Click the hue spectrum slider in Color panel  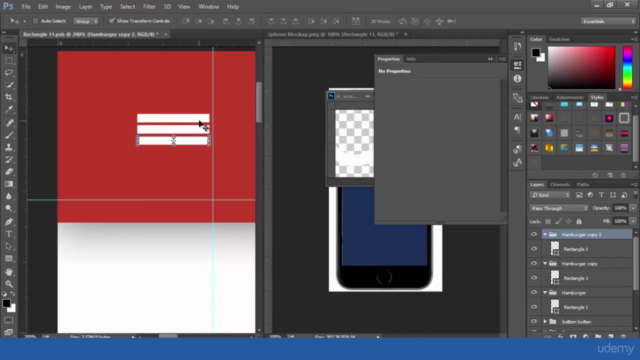[x=627, y=67]
